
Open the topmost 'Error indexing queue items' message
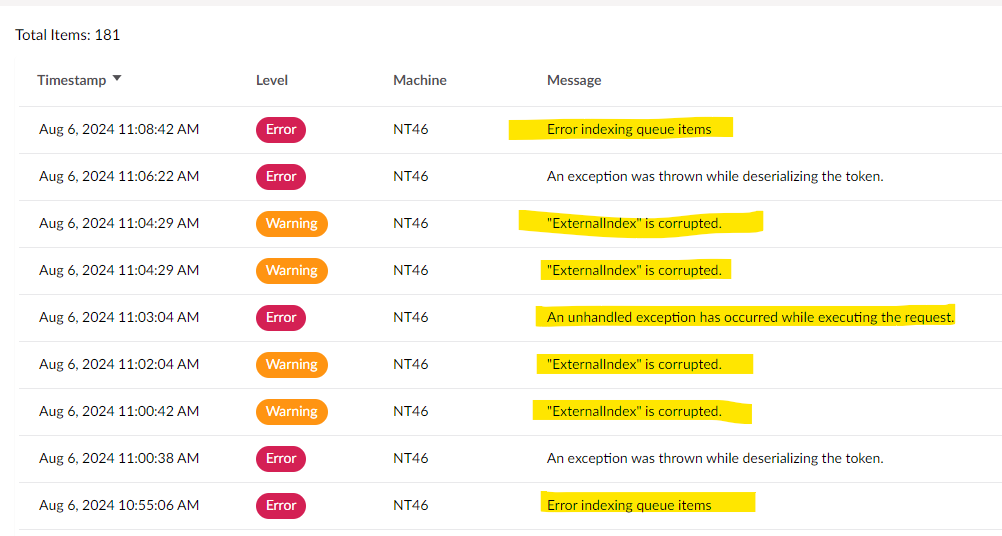[629, 129]
